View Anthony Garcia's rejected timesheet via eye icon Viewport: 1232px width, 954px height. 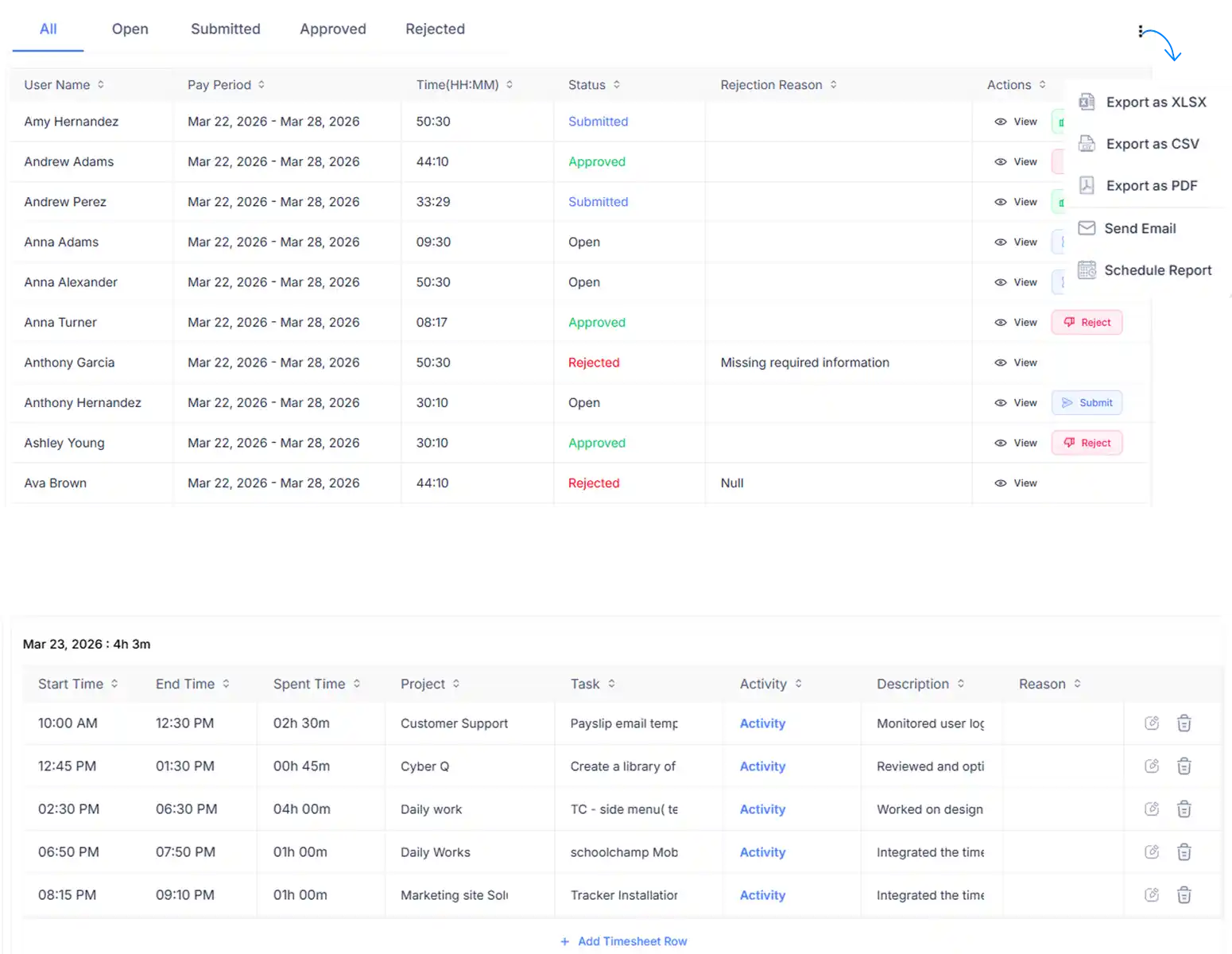[1001, 363]
